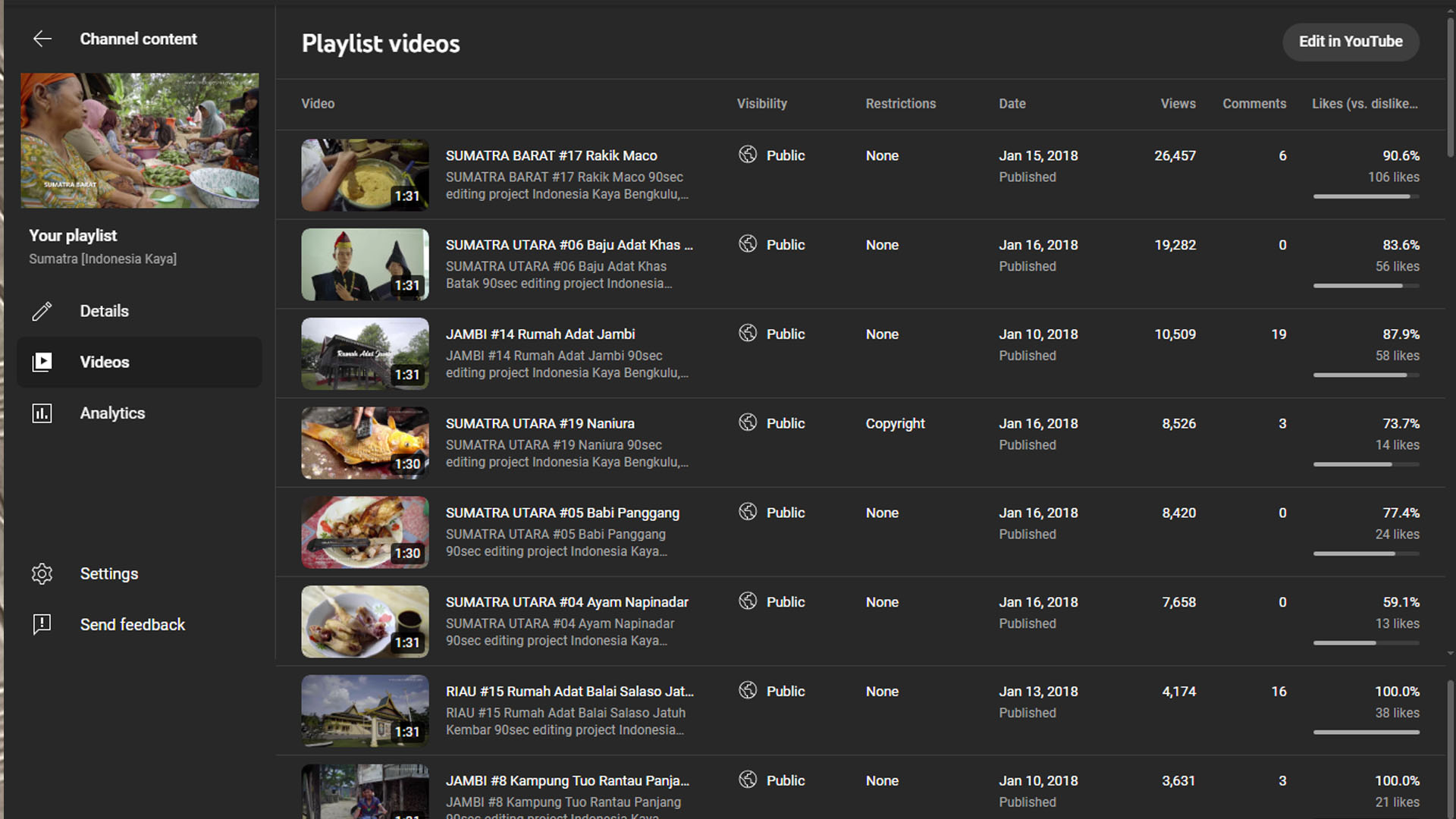The image size is (1456, 819).
Task: Click the Analytics bar chart icon
Action: 42,413
